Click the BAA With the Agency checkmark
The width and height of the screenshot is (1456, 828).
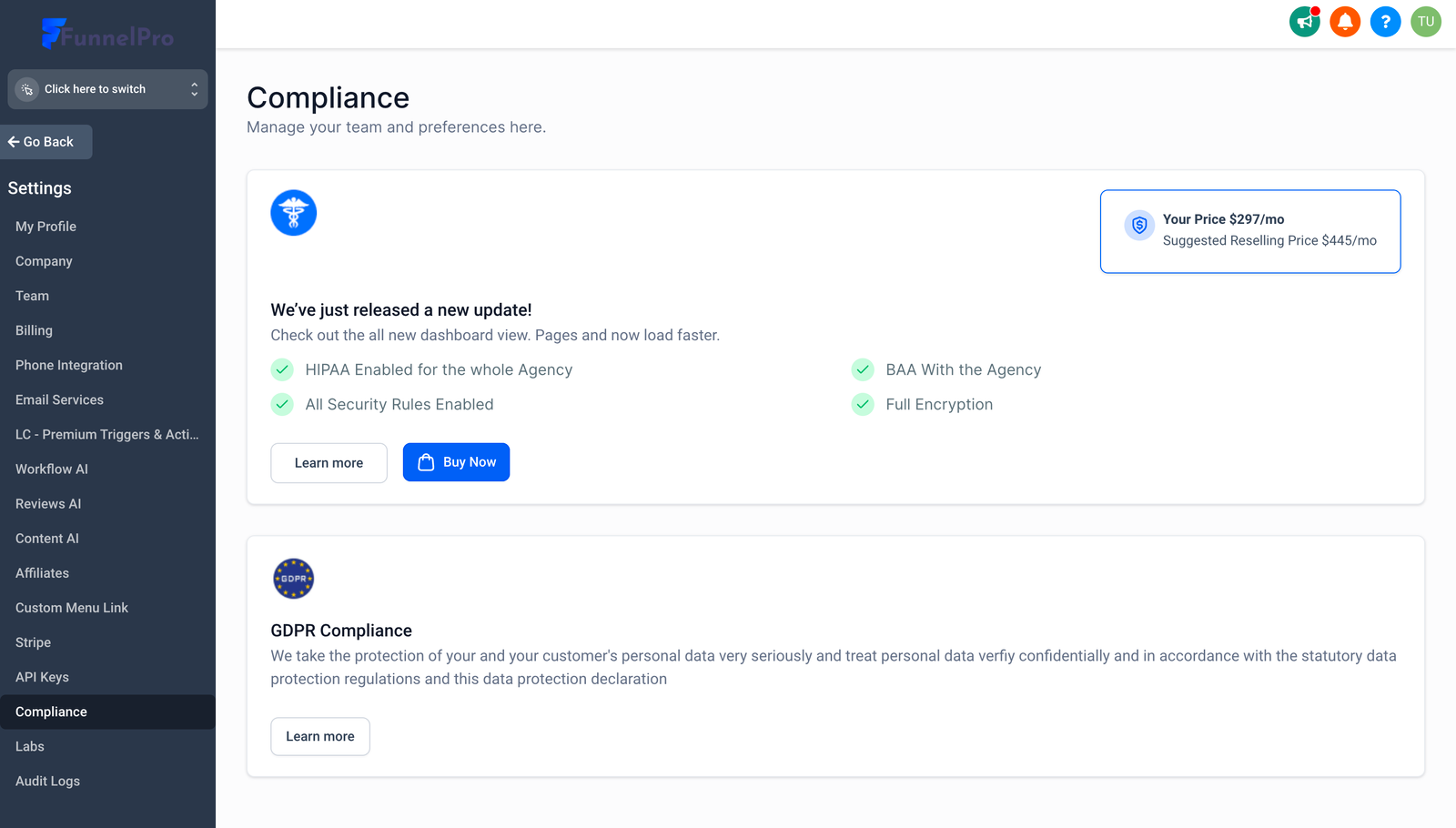point(863,369)
